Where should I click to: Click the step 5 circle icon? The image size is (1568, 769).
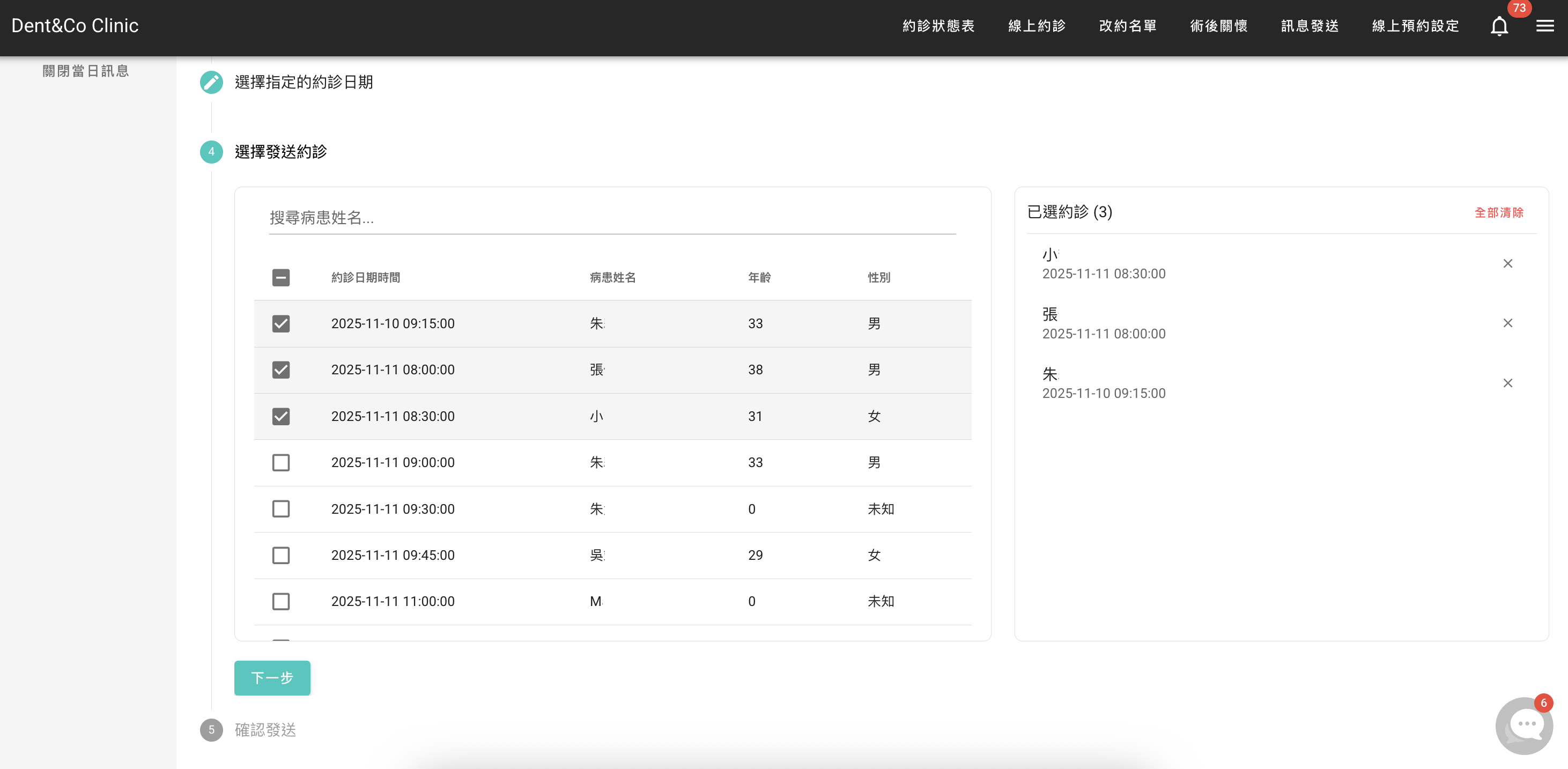click(211, 729)
